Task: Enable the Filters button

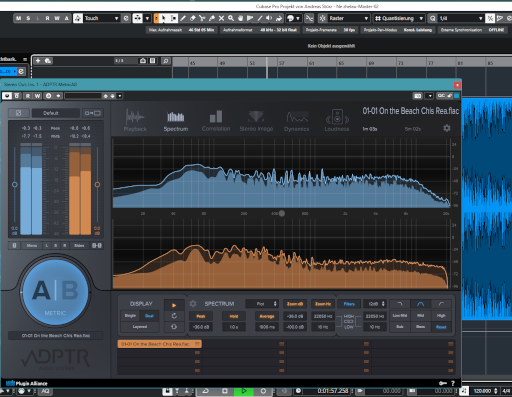Action: (x=349, y=304)
